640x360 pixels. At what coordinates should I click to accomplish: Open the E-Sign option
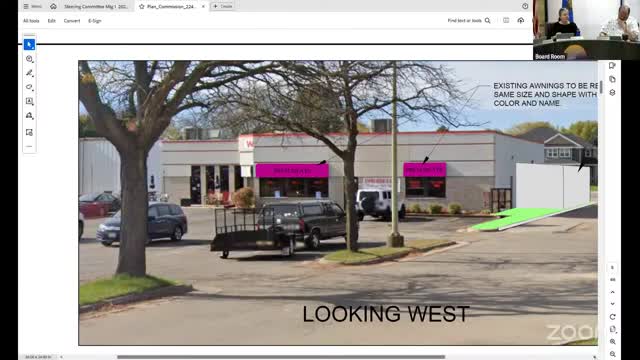(95, 21)
